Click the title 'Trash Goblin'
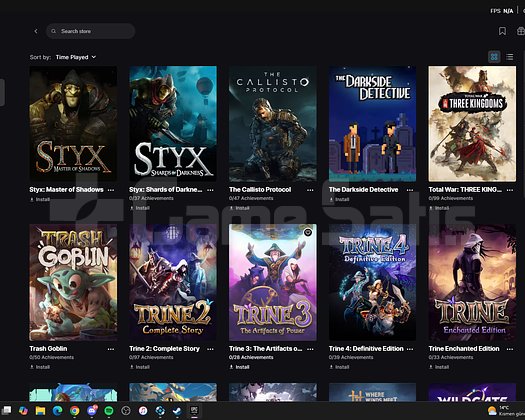This screenshot has width=525, height=420. tap(48, 349)
